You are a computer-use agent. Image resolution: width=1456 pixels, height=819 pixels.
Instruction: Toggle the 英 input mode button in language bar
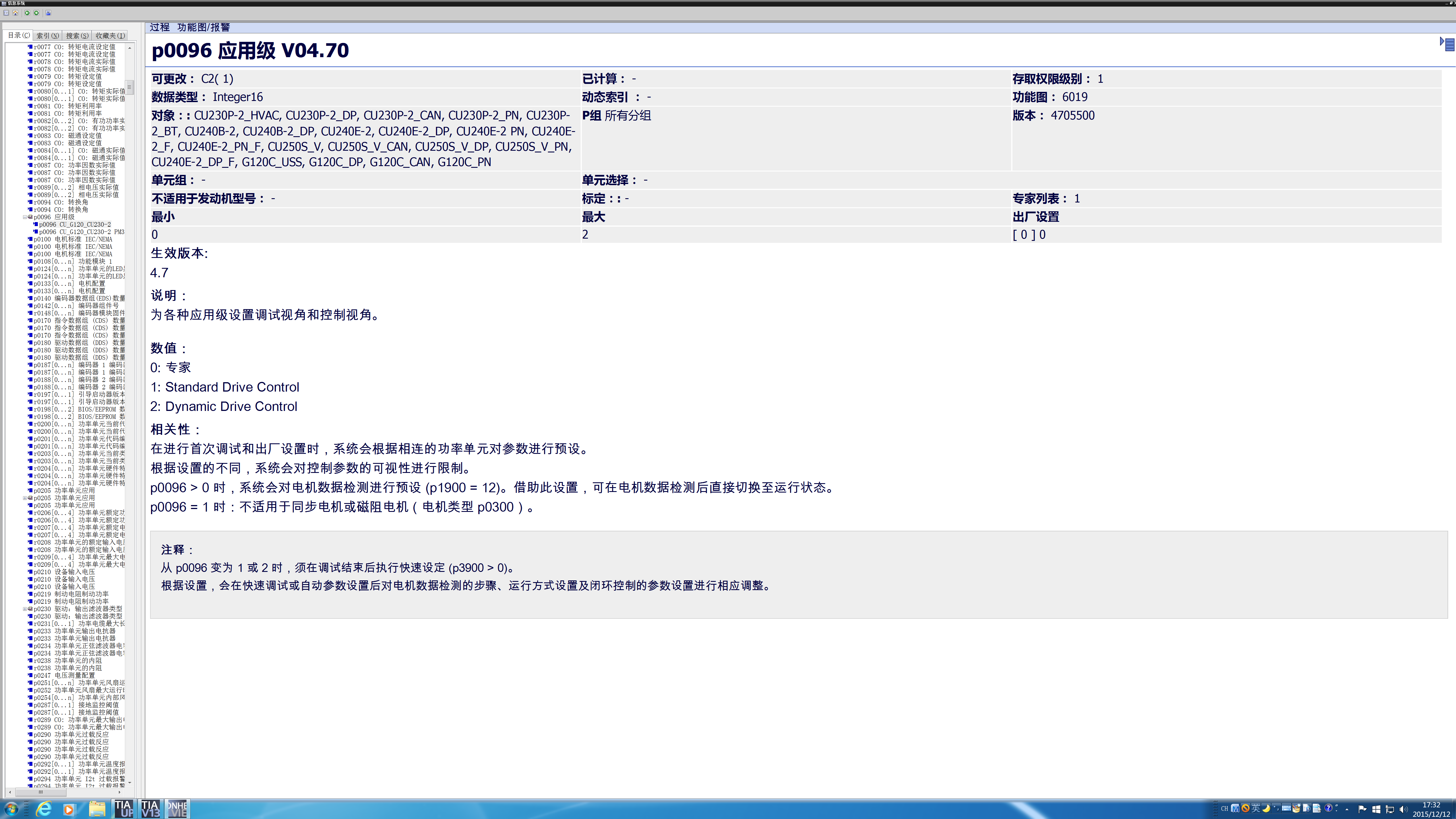1256,808
